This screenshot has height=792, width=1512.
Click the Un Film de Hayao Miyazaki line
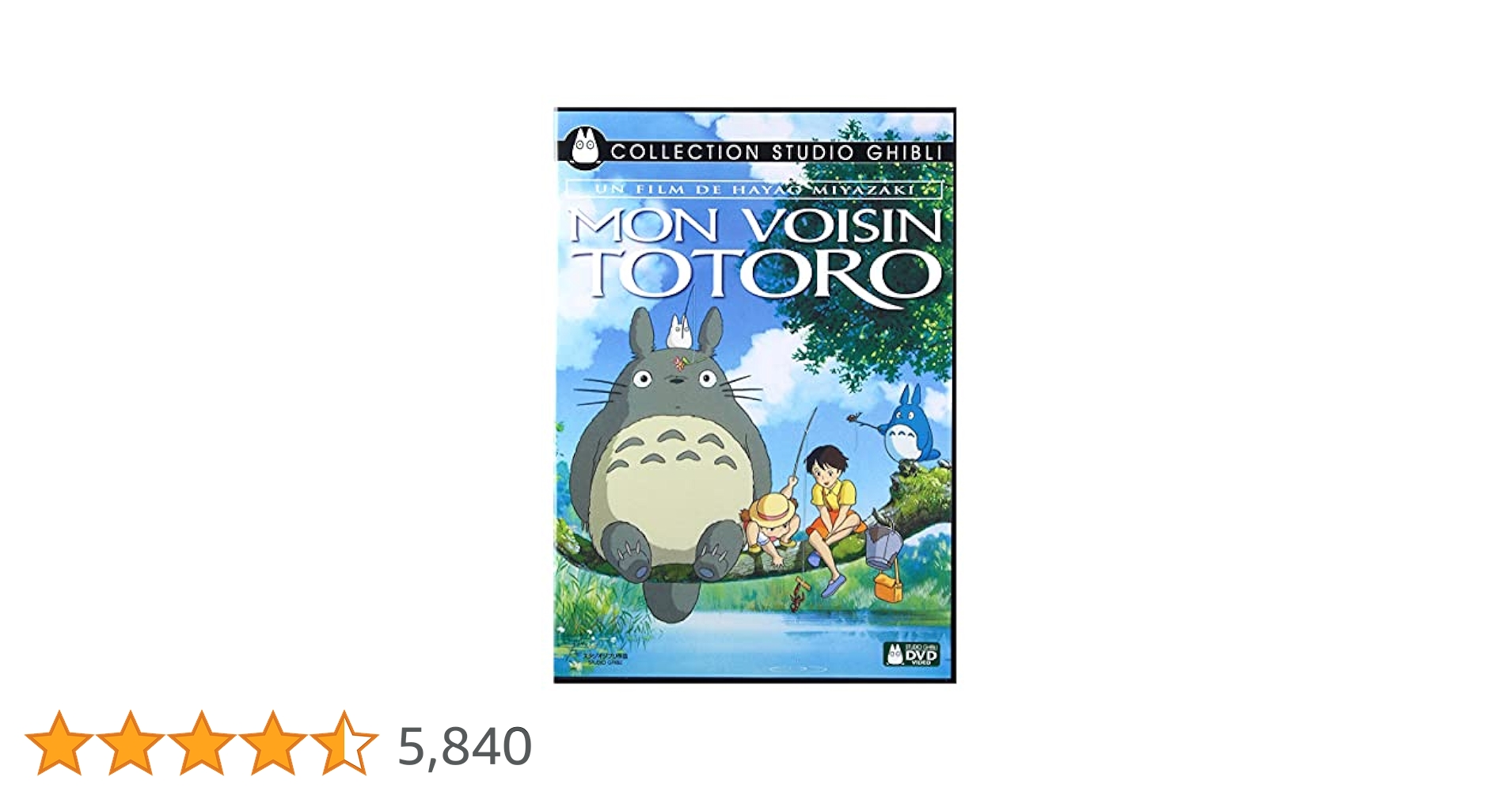(754, 189)
